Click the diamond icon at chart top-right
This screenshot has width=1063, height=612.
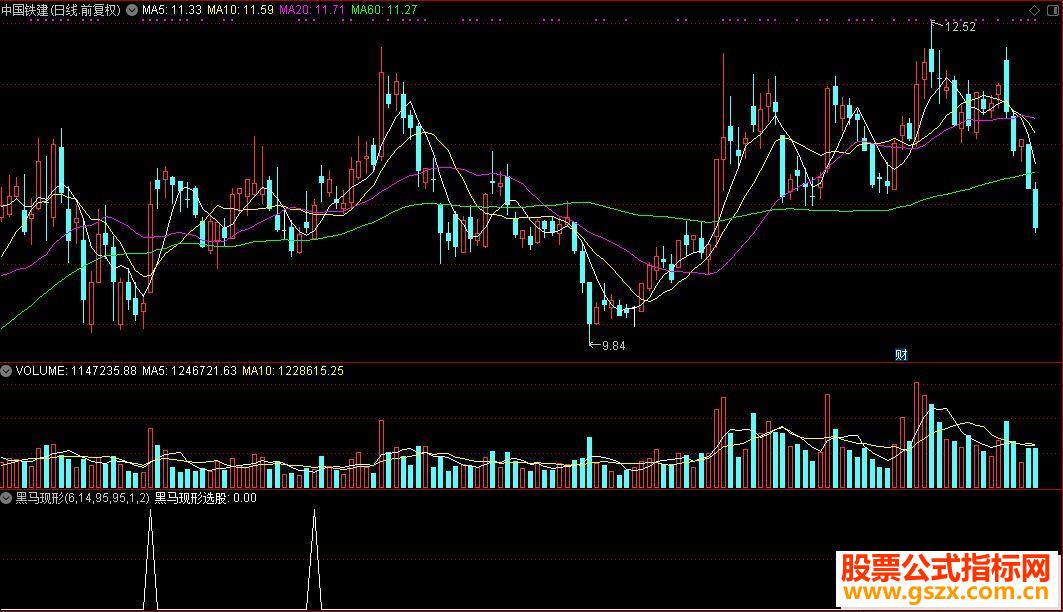pos(1034,10)
